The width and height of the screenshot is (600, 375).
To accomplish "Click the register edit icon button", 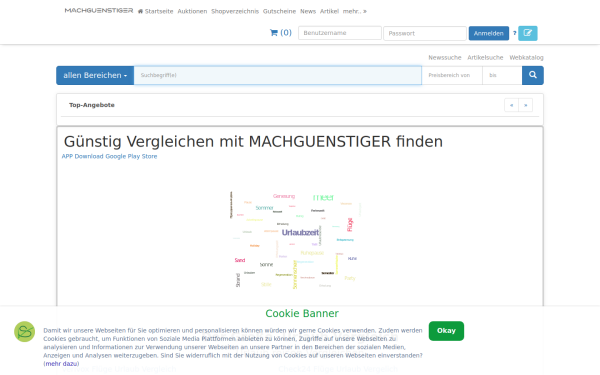I will (x=528, y=33).
